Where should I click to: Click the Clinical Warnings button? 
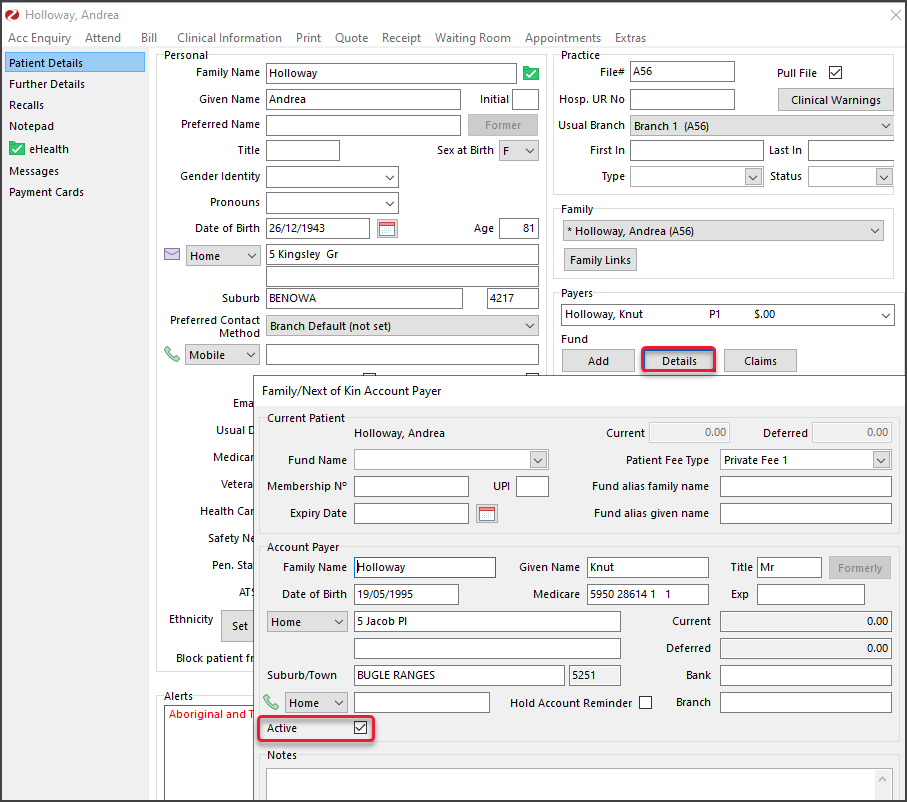[x=835, y=100]
